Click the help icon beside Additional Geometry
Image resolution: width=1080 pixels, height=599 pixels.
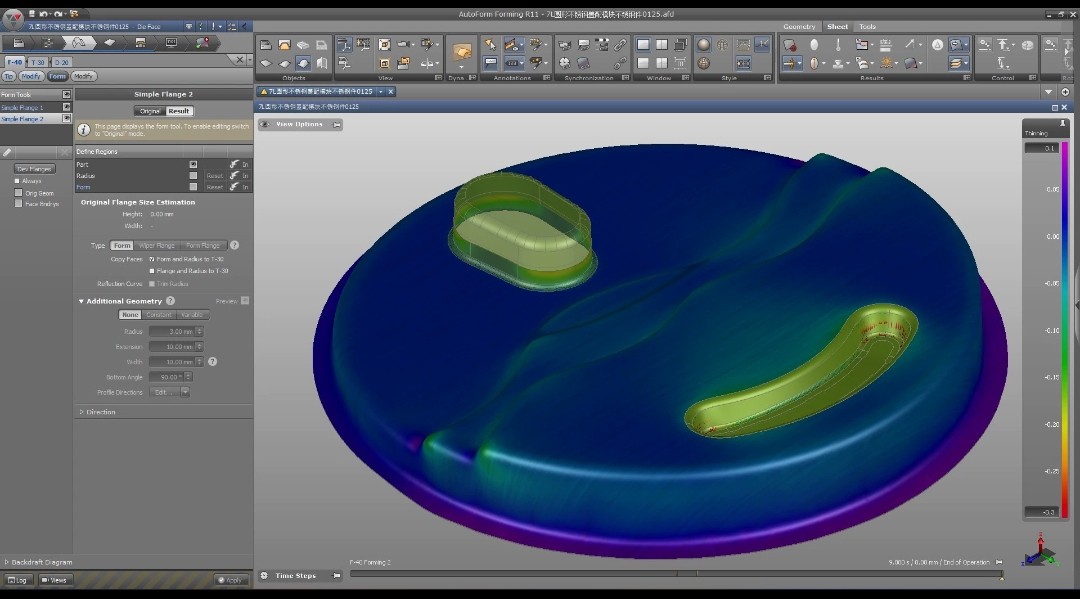click(x=170, y=301)
